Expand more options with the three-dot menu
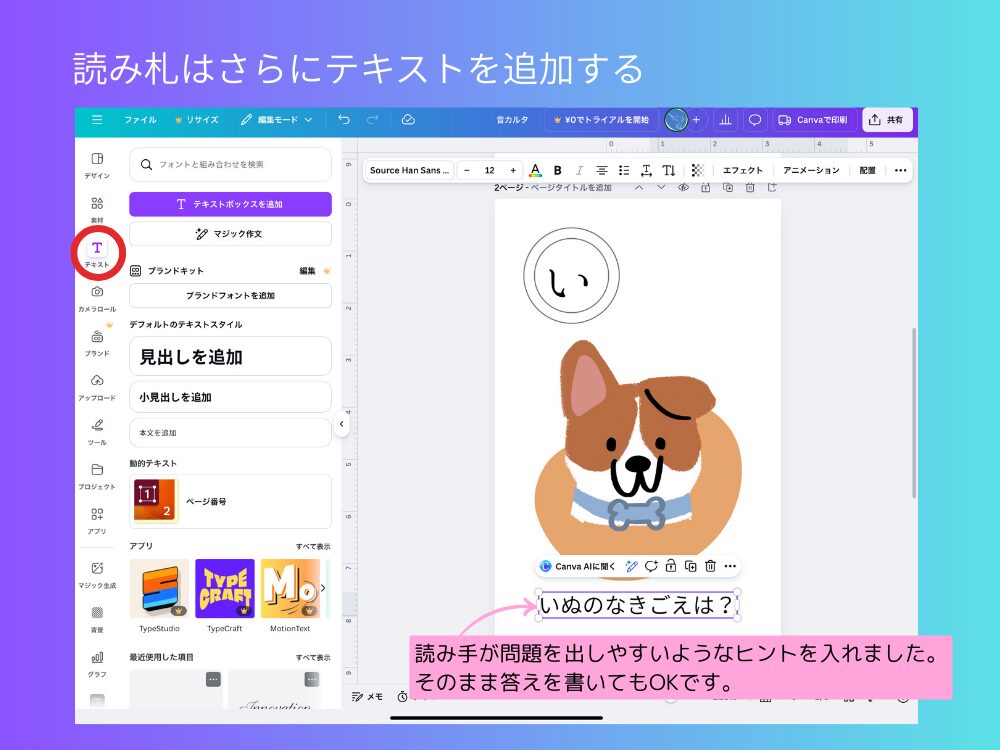Viewport: 1000px width, 750px height. (899, 170)
